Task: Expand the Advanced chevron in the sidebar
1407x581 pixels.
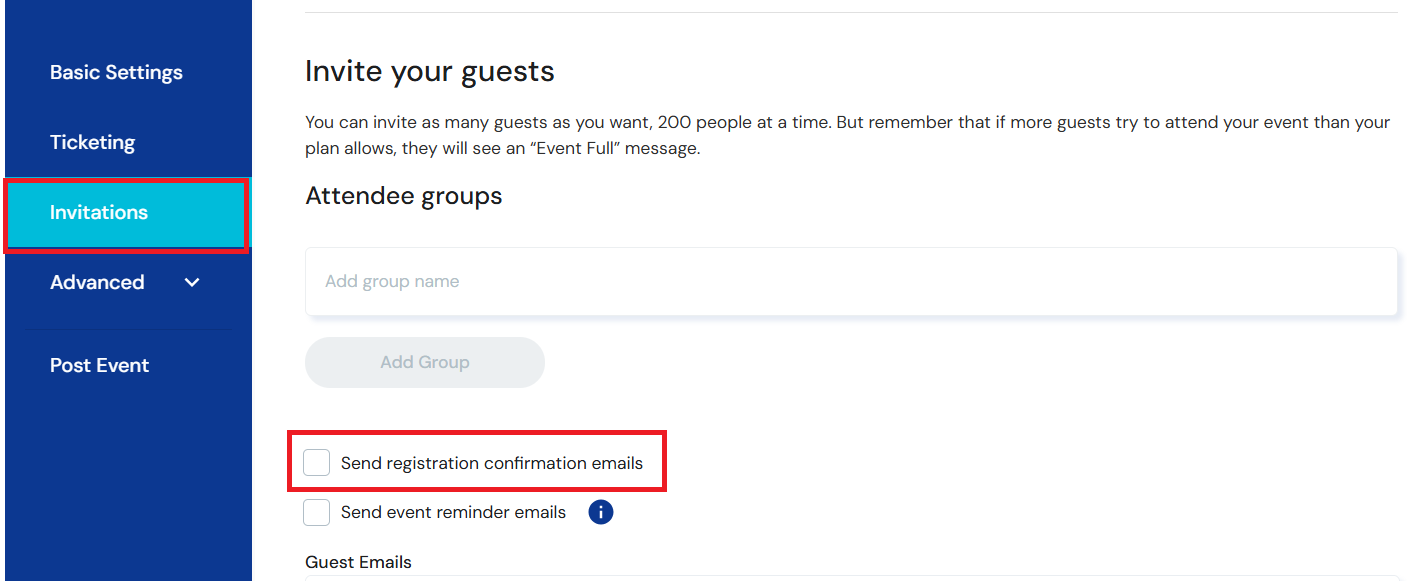Action: 191,283
